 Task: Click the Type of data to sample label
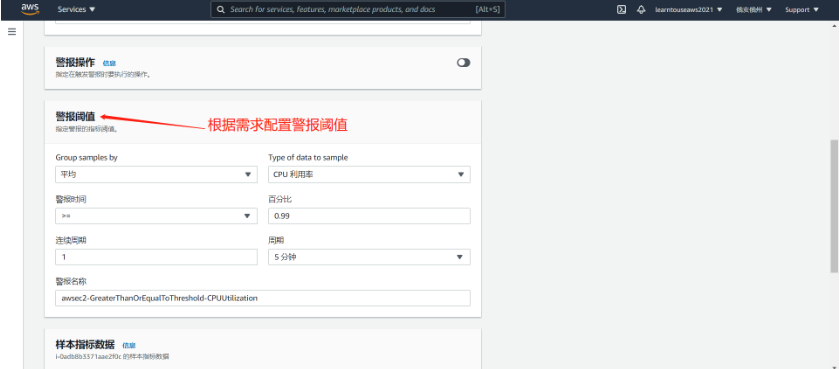[308, 158]
